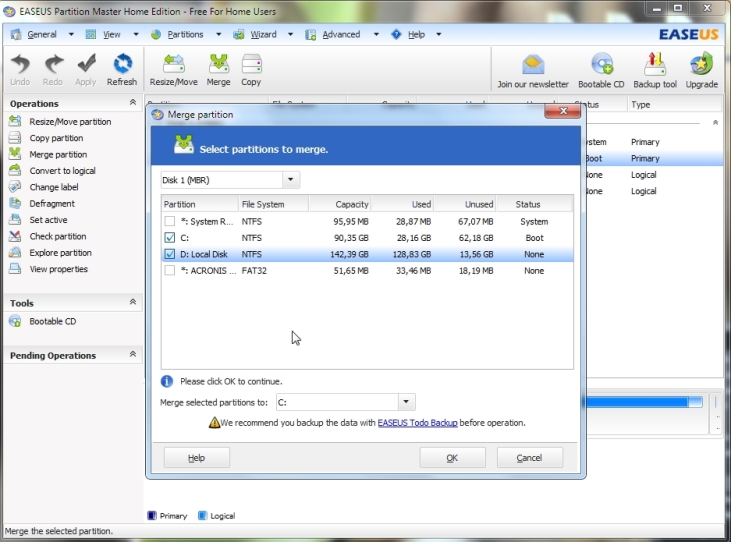
Task: Collapse the Pending Operations panel
Action: pos(132,354)
